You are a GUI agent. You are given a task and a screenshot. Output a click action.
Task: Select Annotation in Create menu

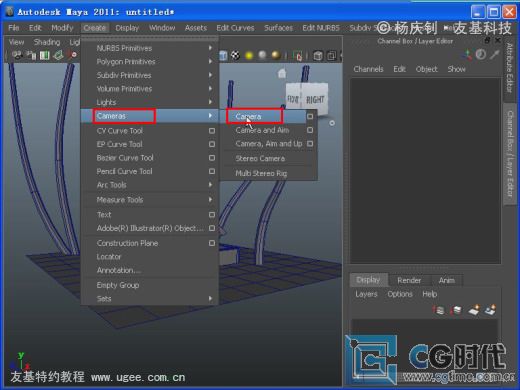(x=119, y=270)
